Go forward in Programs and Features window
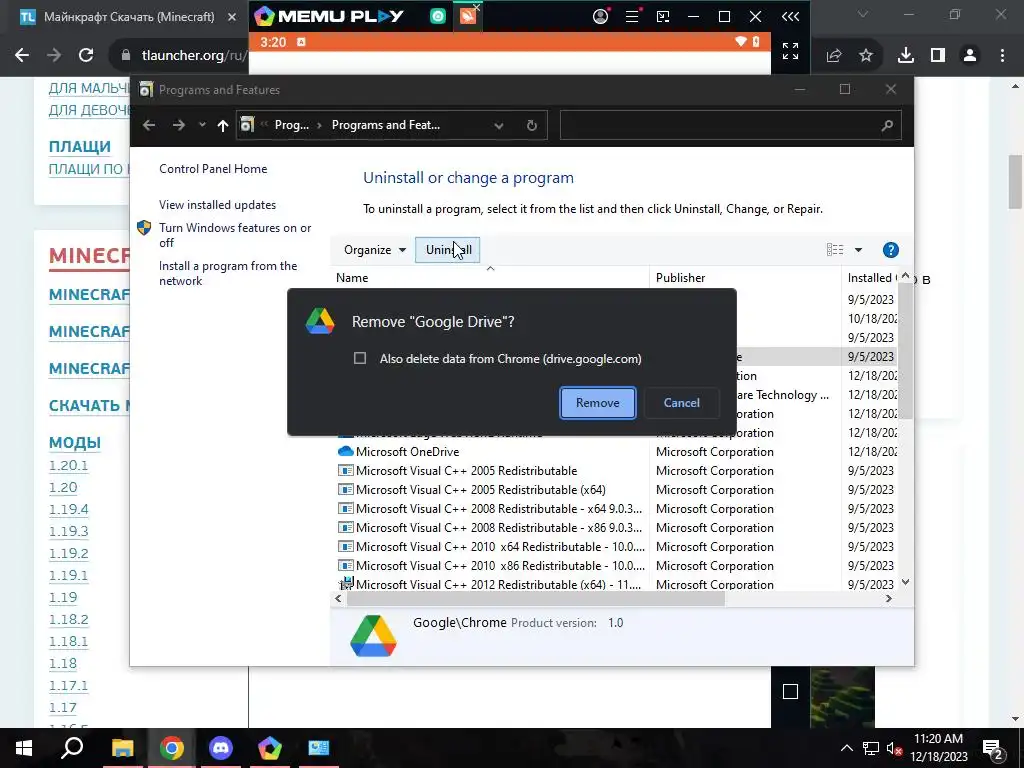The image size is (1024, 768). pos(178,125)
